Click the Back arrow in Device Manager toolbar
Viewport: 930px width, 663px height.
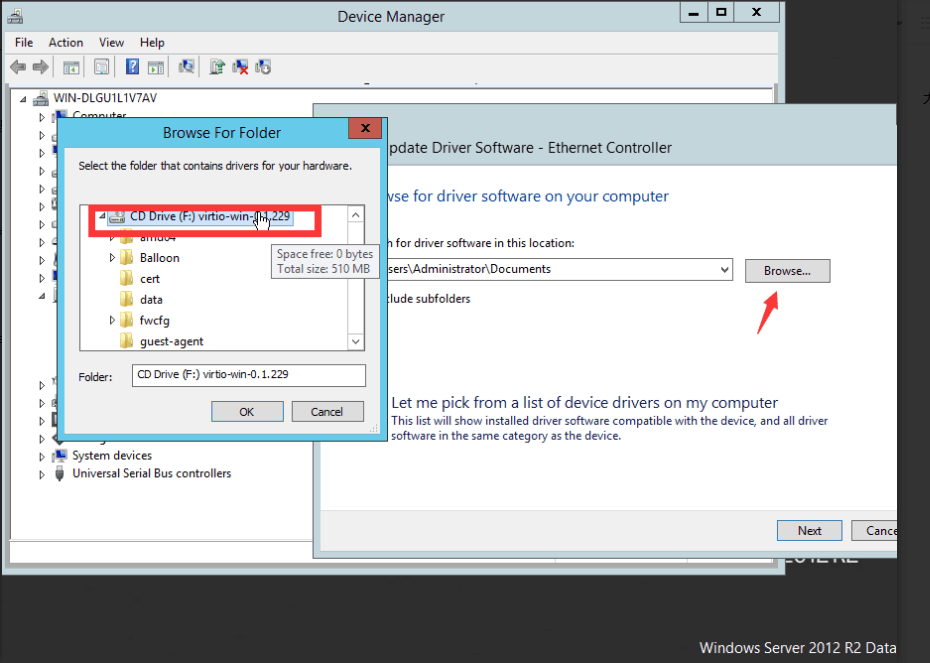click(18, 67)
